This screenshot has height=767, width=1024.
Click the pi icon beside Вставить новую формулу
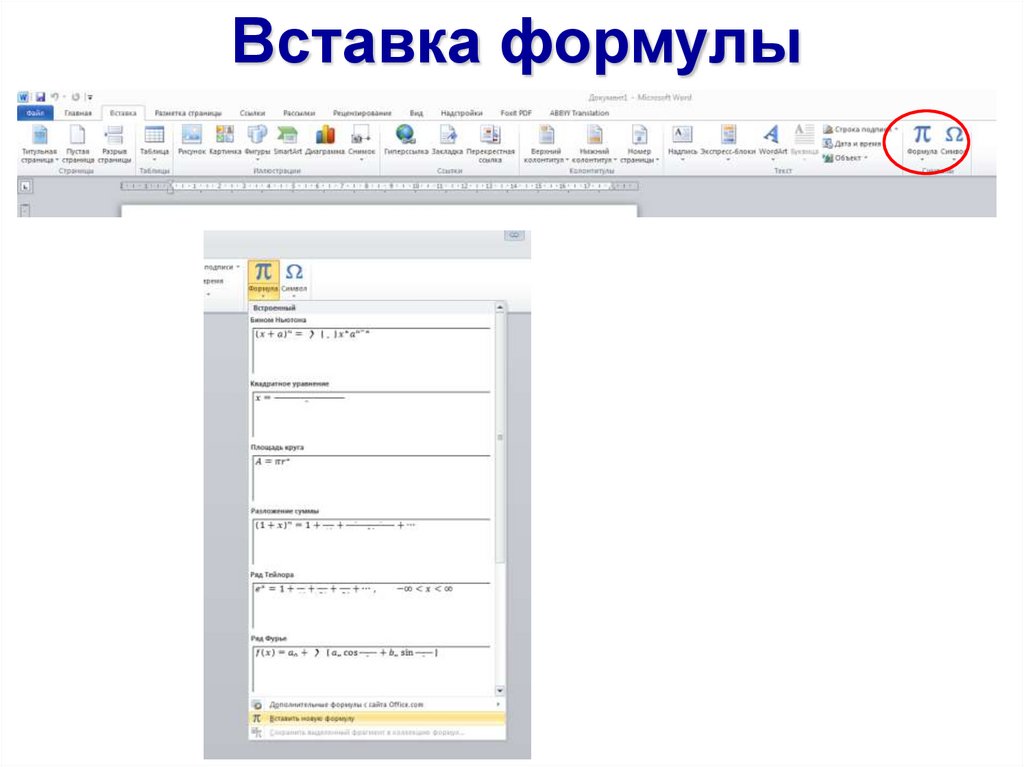pyautogui.click(x=257, y=719)
